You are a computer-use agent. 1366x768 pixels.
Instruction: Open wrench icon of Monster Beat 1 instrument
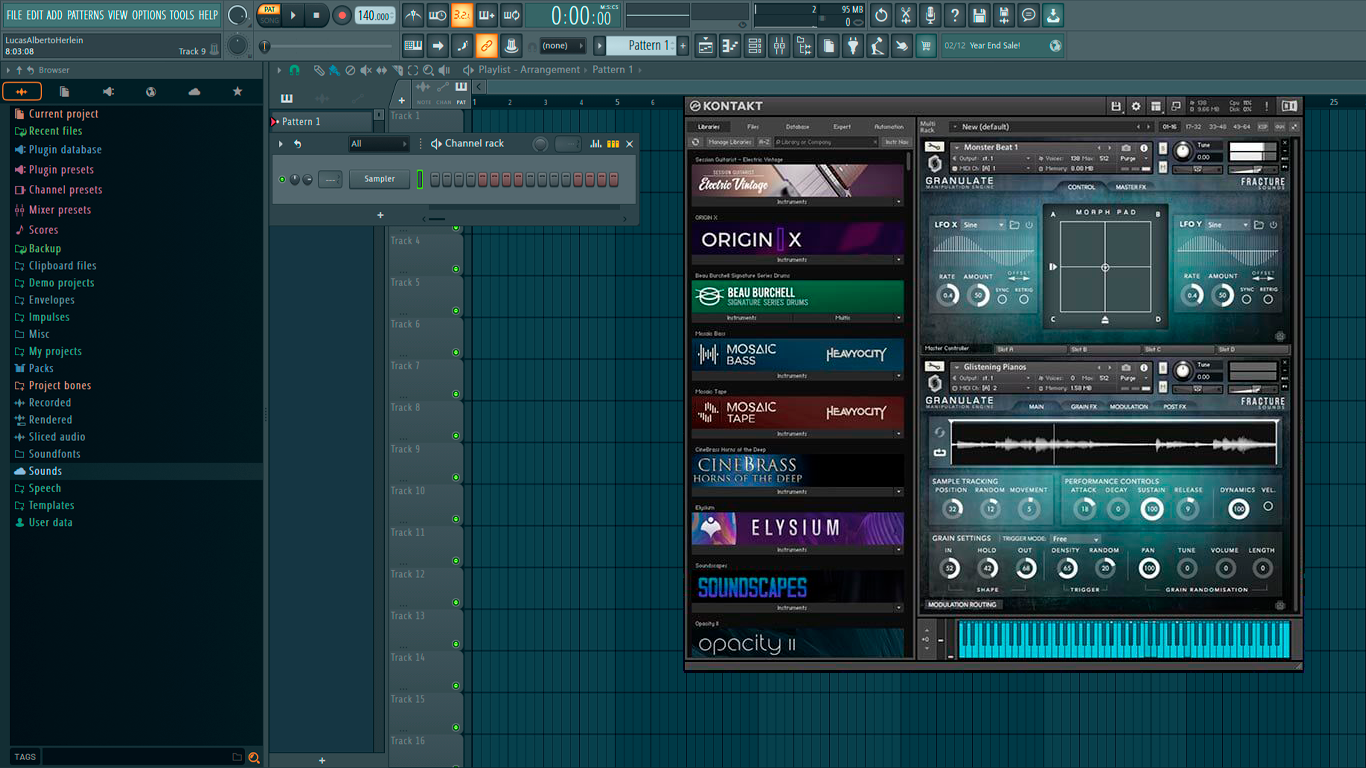coord(934,148)
